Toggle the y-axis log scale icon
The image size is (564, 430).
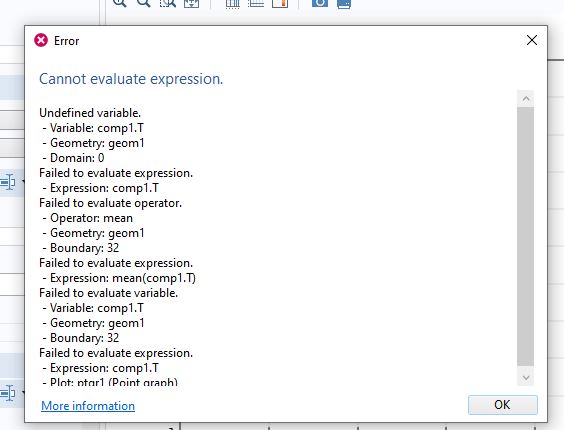click(x=256, y=3)
